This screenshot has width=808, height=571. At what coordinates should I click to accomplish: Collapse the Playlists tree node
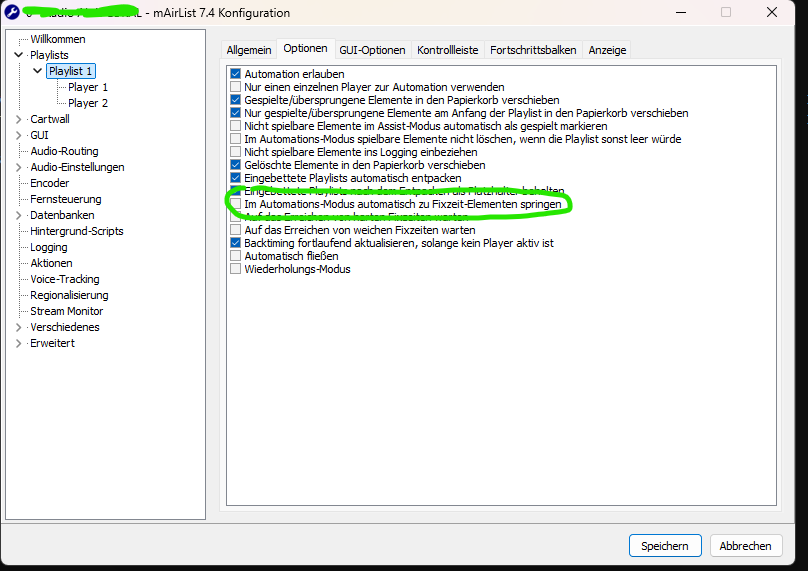[x=18, y=55]
